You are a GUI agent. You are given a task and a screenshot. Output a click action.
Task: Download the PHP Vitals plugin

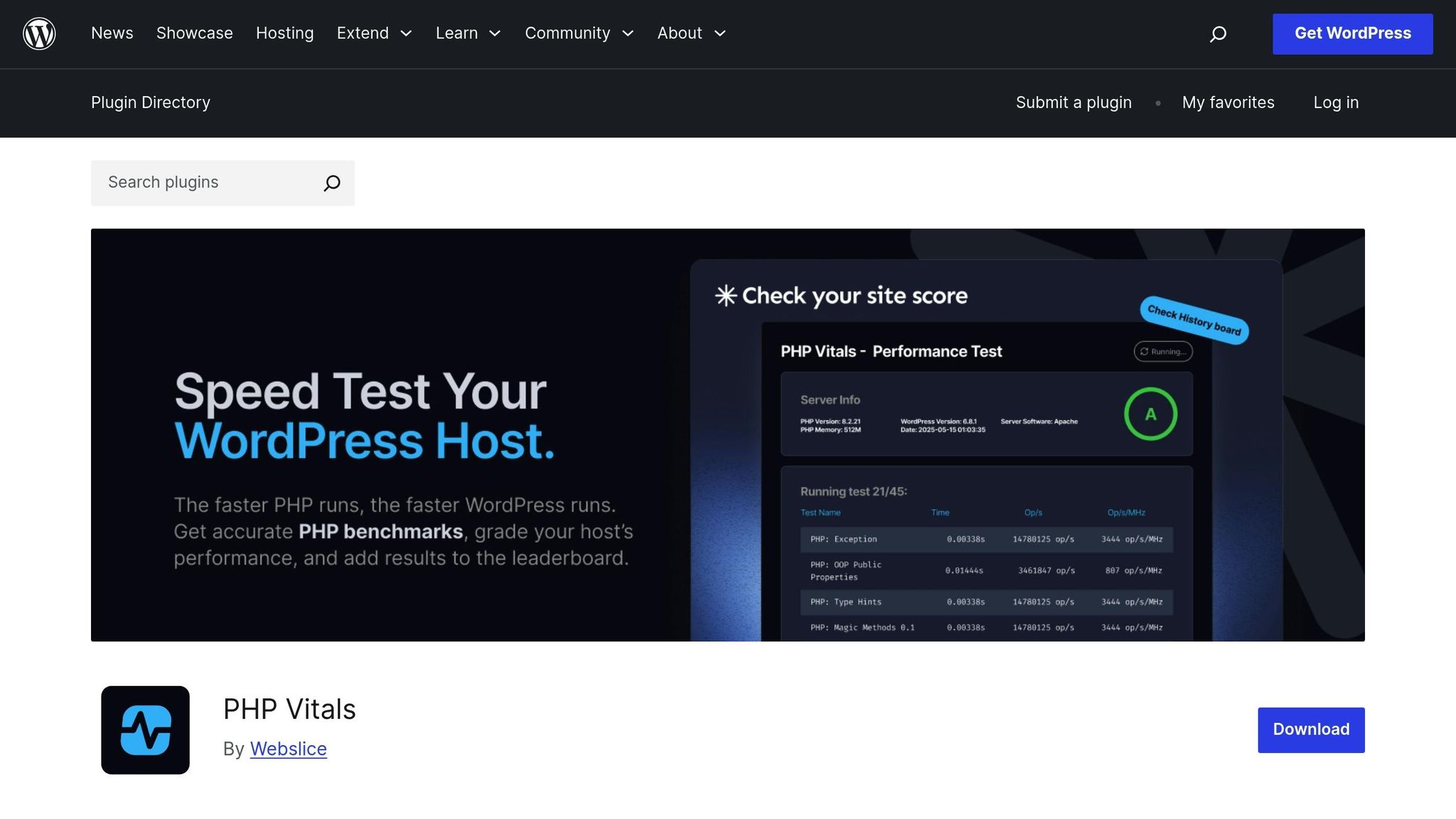[x=1310, y=729]
